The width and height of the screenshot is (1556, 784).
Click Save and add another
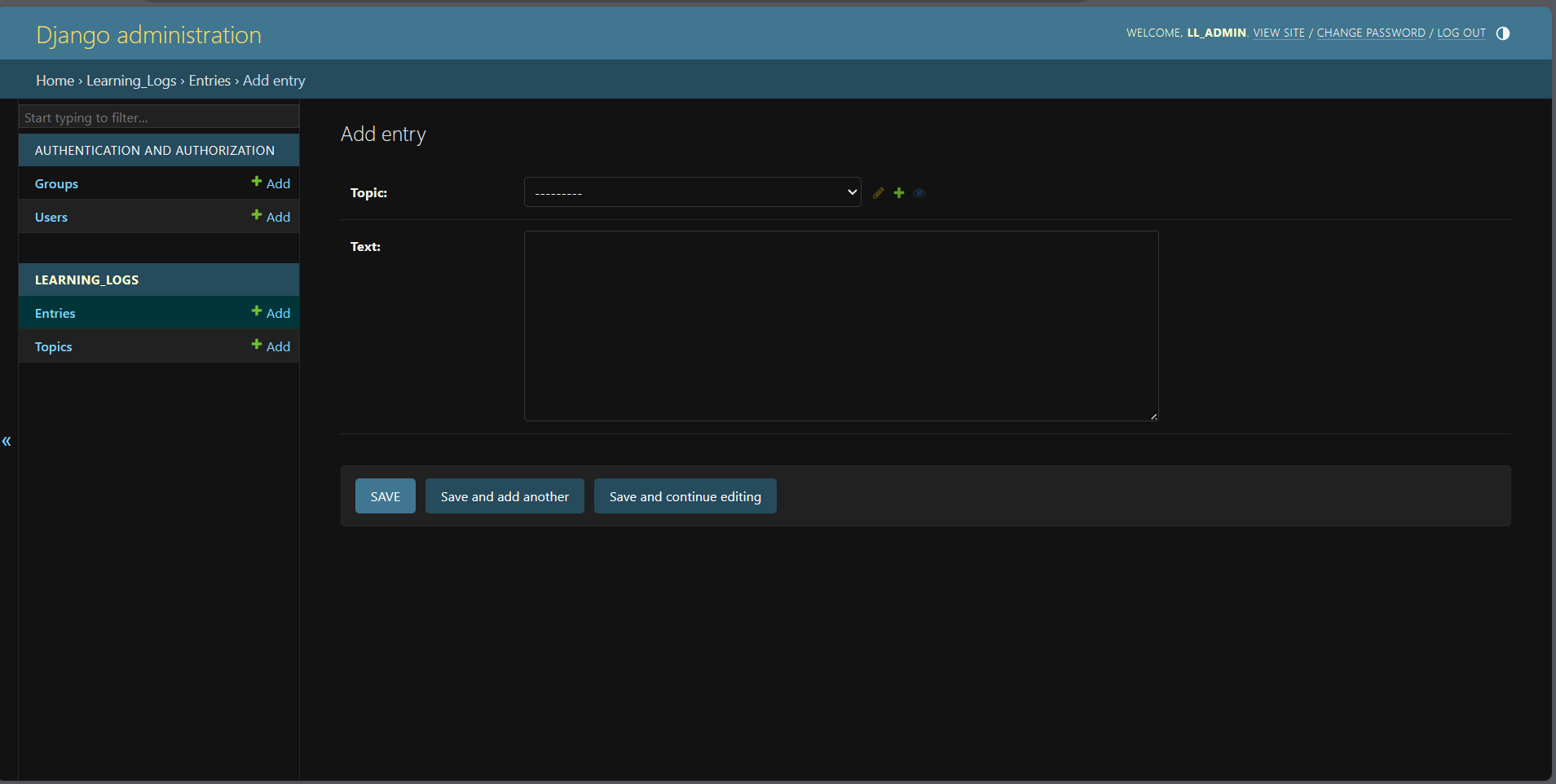[x=505, y=496]
